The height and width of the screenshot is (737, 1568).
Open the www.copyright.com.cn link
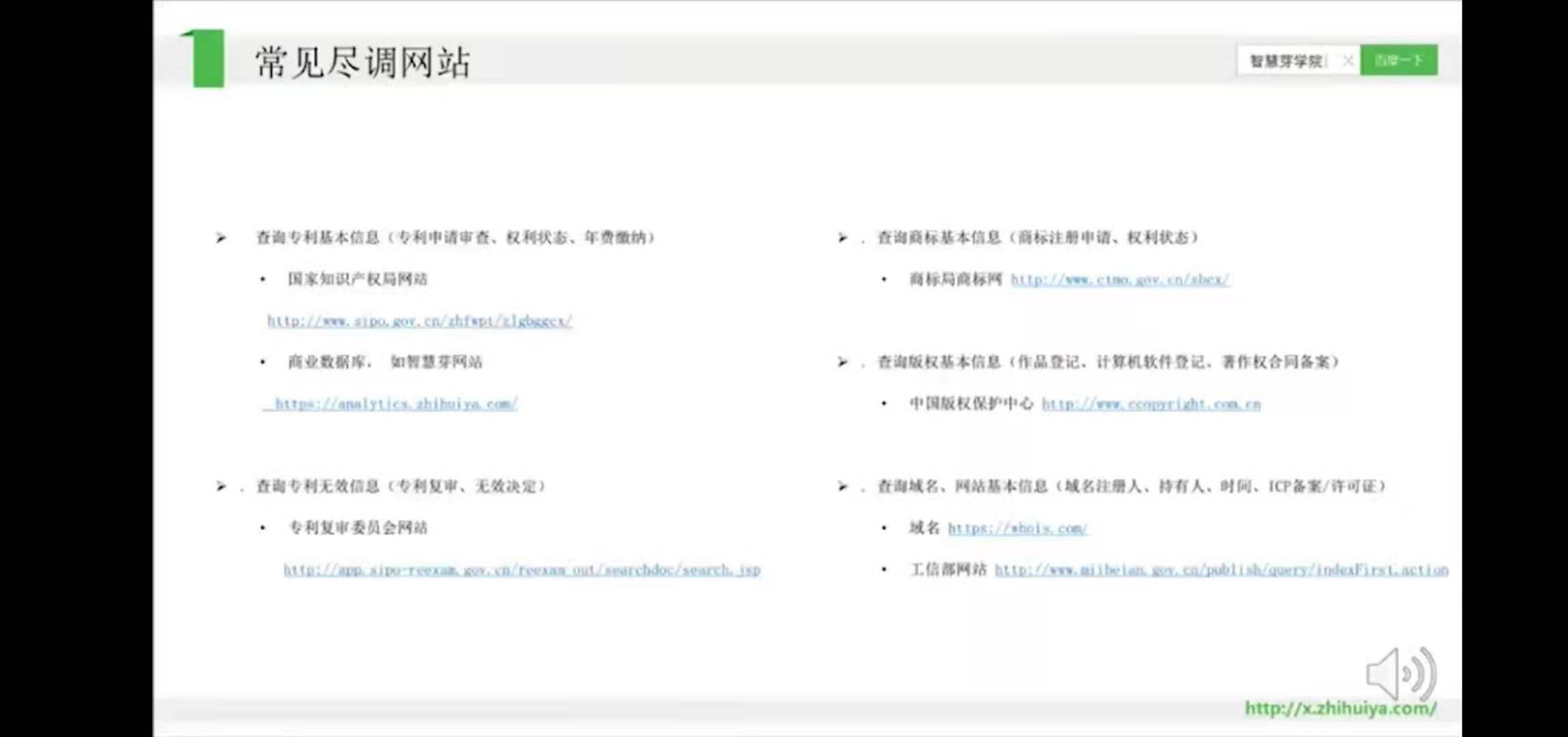coord(1151,404)
